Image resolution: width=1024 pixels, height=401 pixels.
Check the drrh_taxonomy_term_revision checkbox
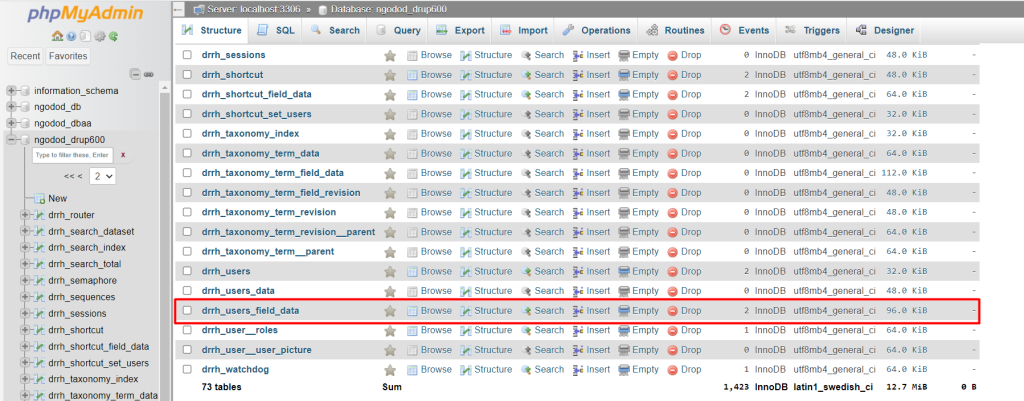187,212
